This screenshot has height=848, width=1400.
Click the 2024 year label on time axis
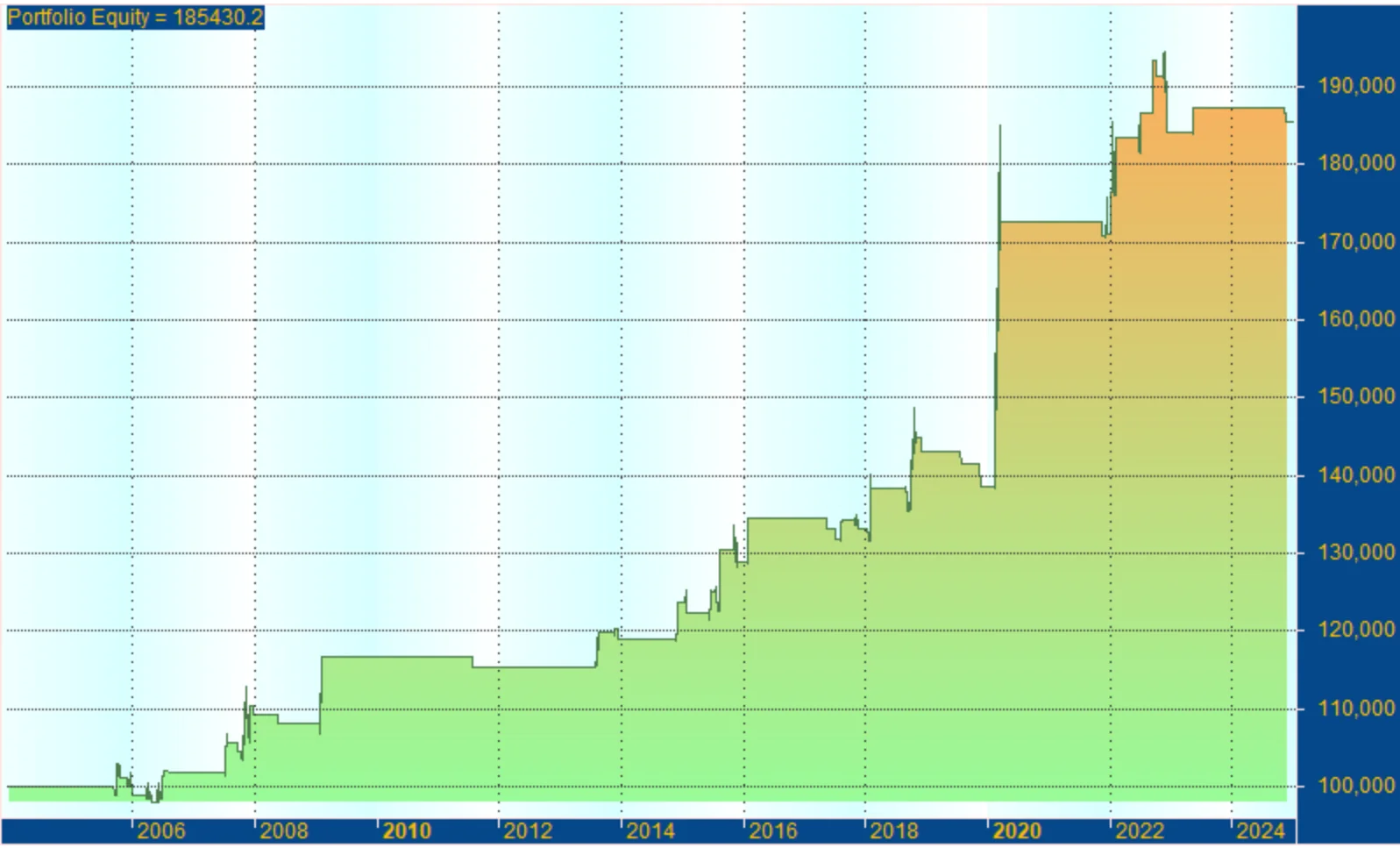[1261, 831]
